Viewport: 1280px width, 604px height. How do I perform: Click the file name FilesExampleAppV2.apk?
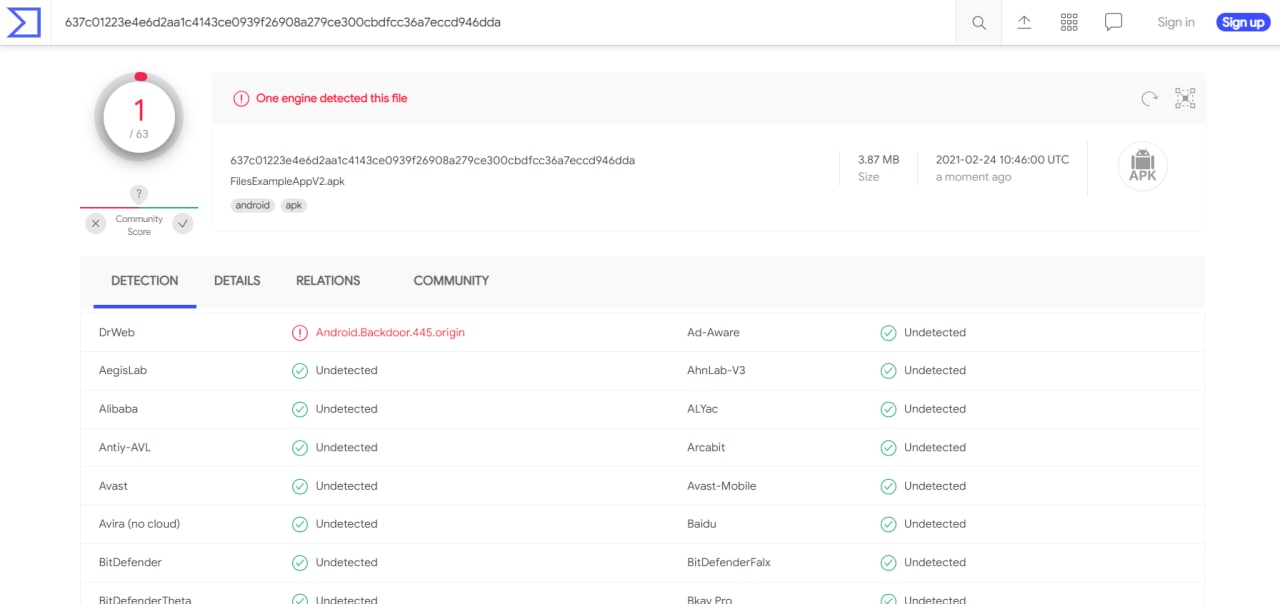click(x=287, y=182)
